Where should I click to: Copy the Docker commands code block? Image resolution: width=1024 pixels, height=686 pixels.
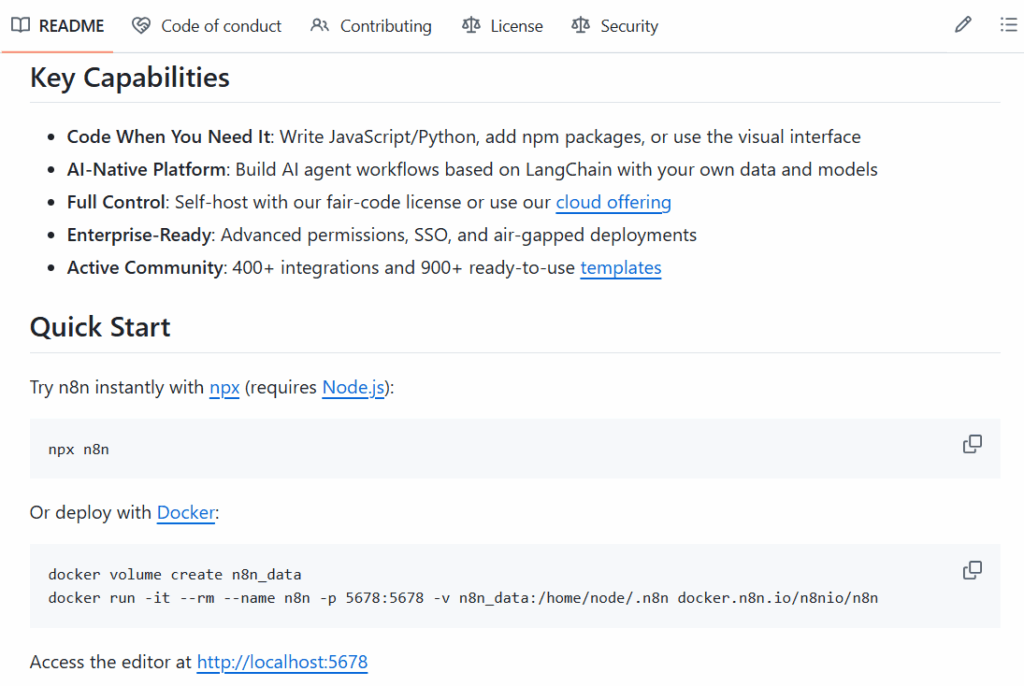pos(972,570)
